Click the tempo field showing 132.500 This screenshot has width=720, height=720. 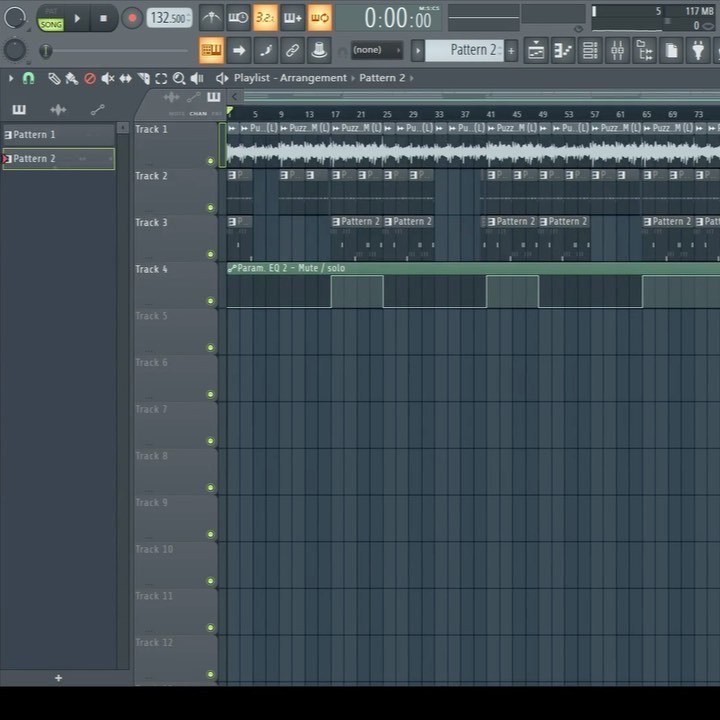click(x=170, y=18)
